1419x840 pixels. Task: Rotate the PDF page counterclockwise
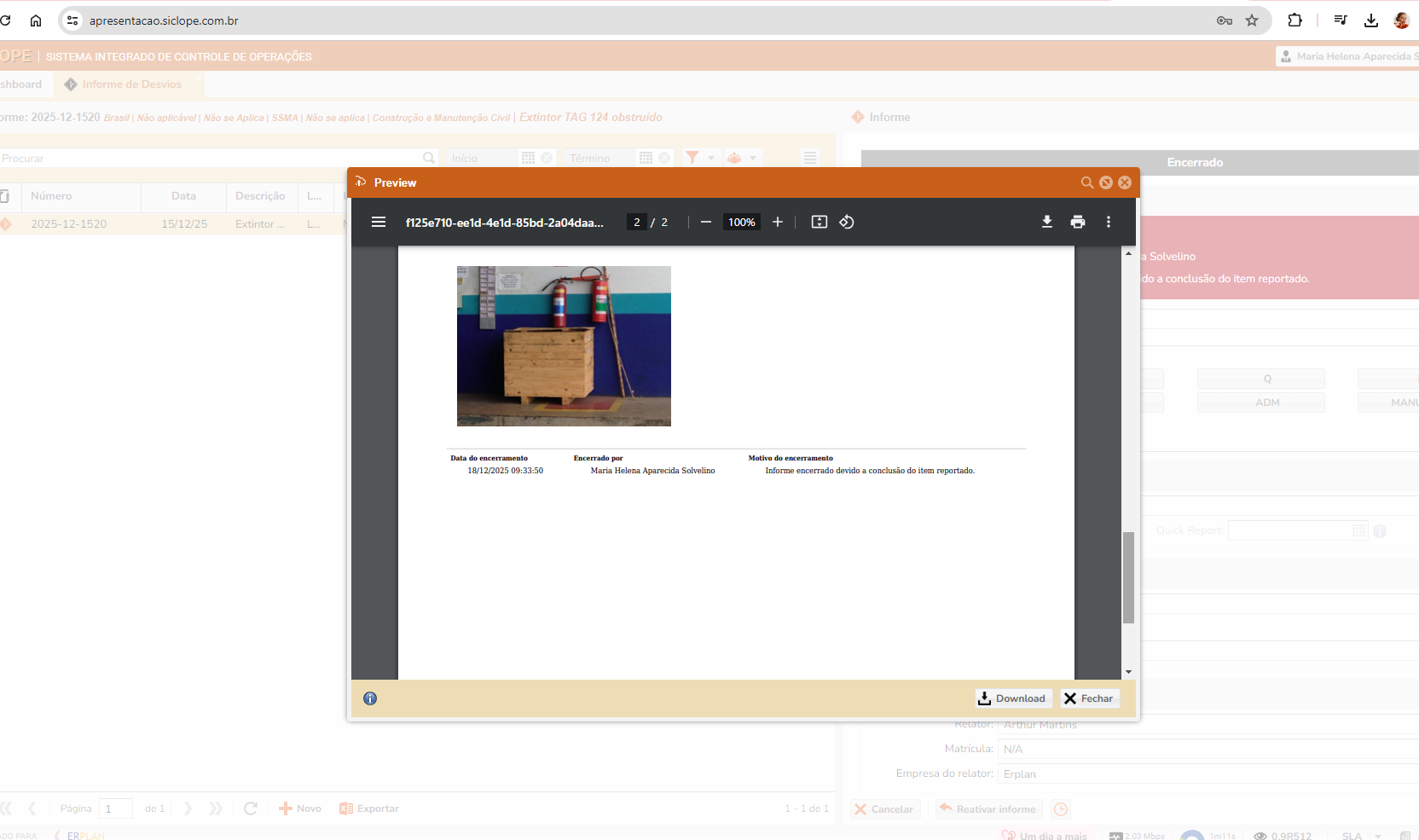click(847, 223)
